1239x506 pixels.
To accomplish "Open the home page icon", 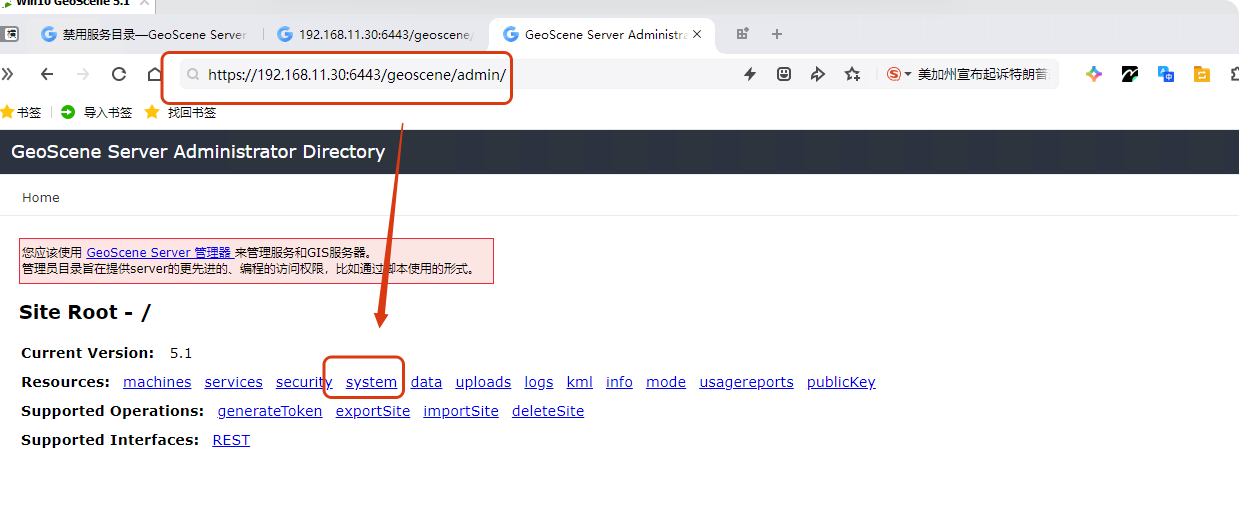I will coord(155,74).
